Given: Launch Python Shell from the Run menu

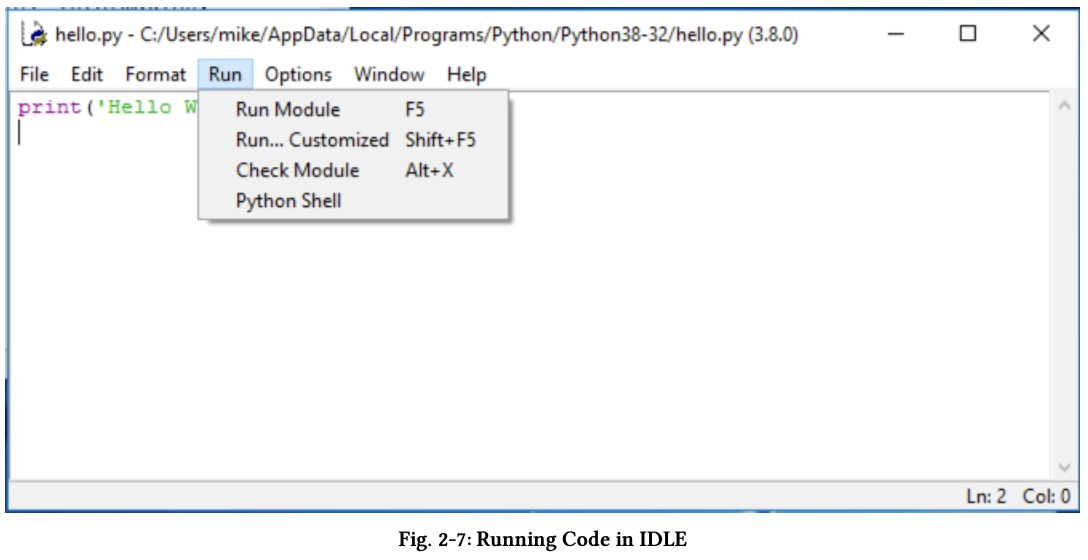Looking at the screenshot, I should tap(288, 201).
